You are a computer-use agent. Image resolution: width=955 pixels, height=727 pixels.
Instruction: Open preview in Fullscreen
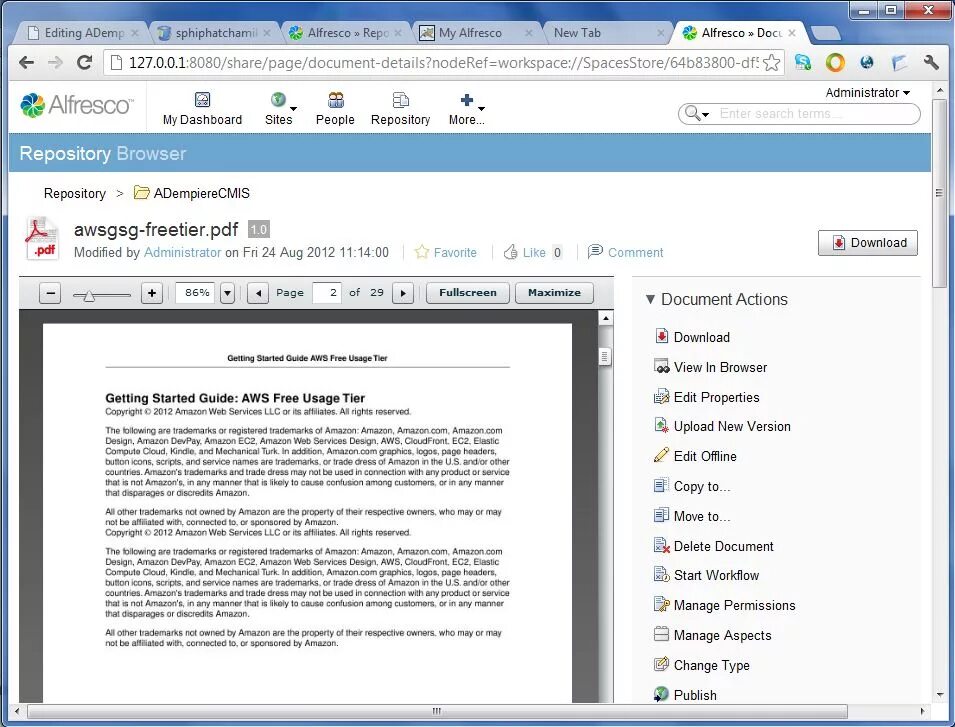click(x=468, y=293)
